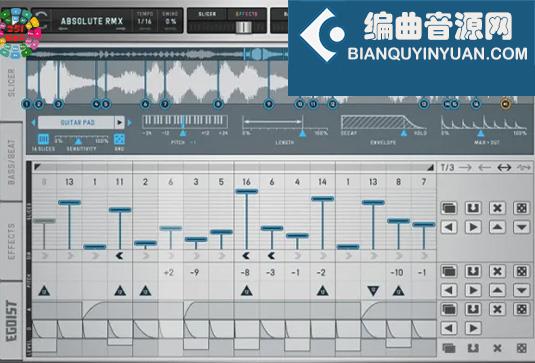Shift pitch sequence left
This screenshot has width=535, height=363.
(449, 290)
